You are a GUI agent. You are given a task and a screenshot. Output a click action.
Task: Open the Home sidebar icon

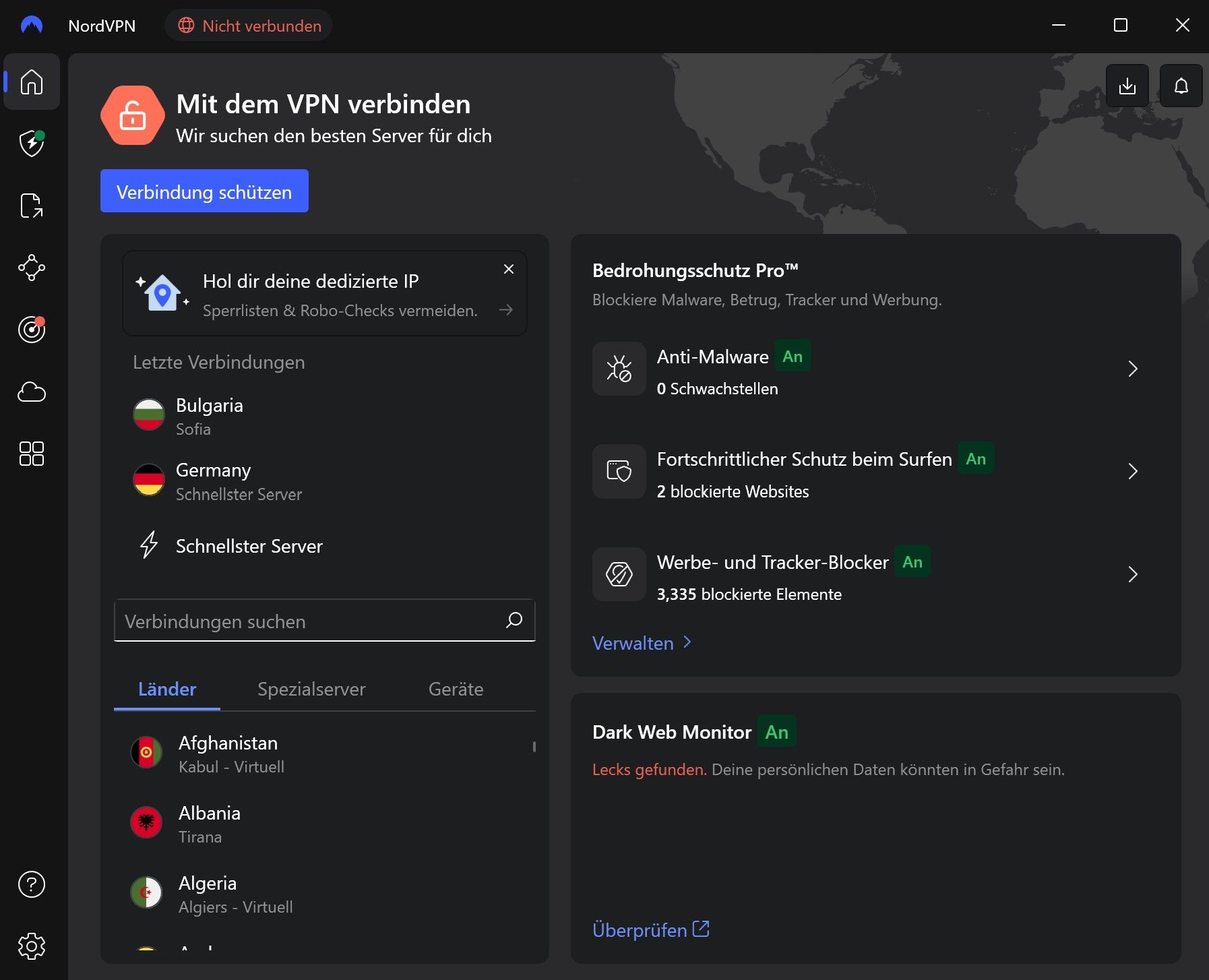32,82
